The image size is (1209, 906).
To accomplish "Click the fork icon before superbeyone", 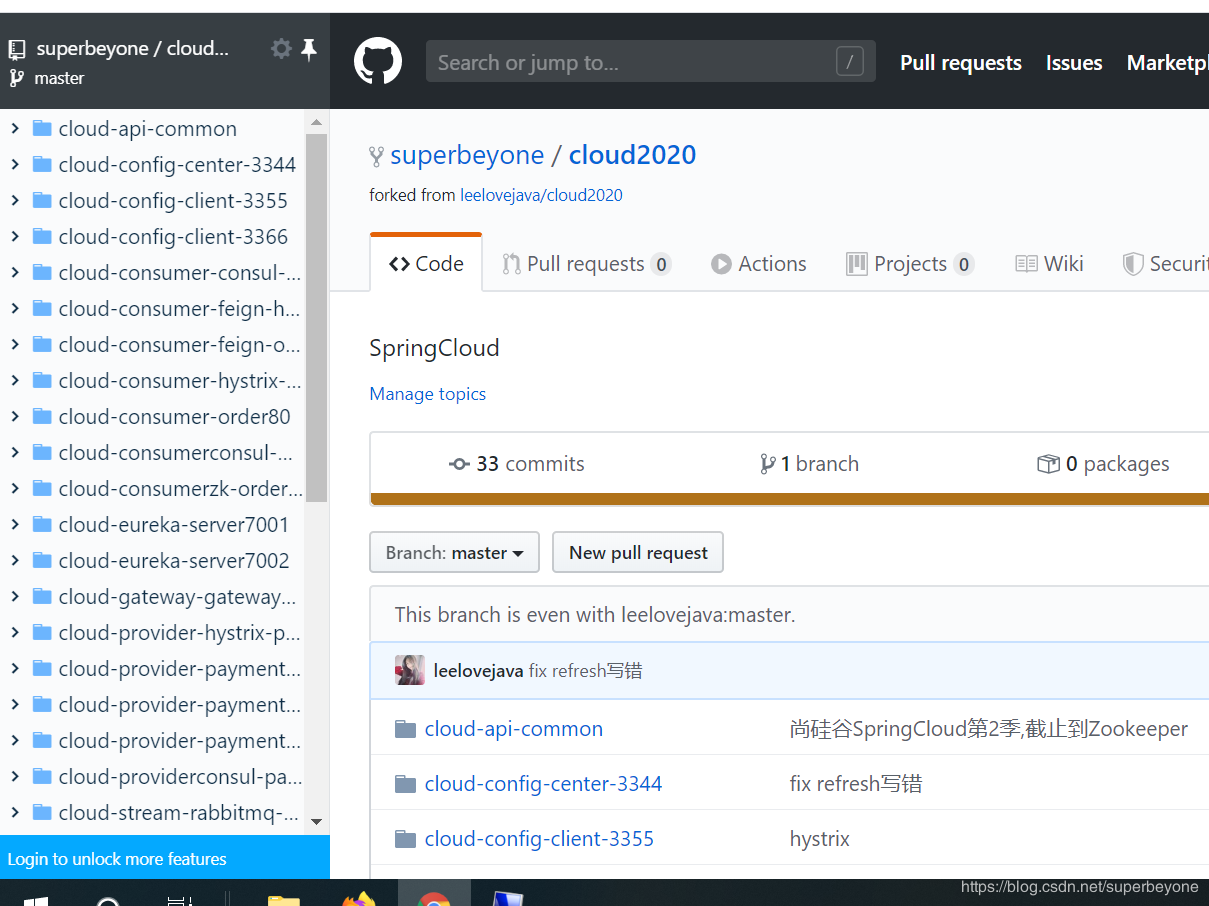I will pyautogui.click(x=377, y=156).
